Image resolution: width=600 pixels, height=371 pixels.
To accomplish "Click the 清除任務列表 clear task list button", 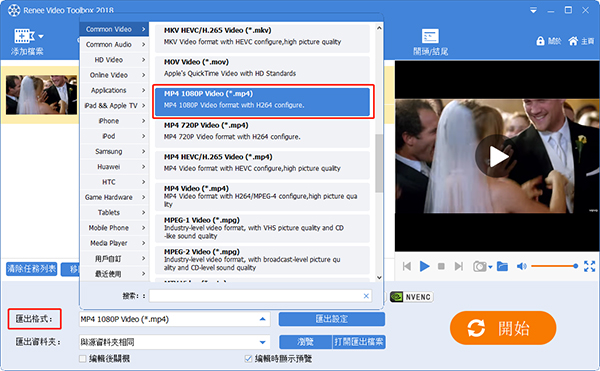I will point(32,269).
